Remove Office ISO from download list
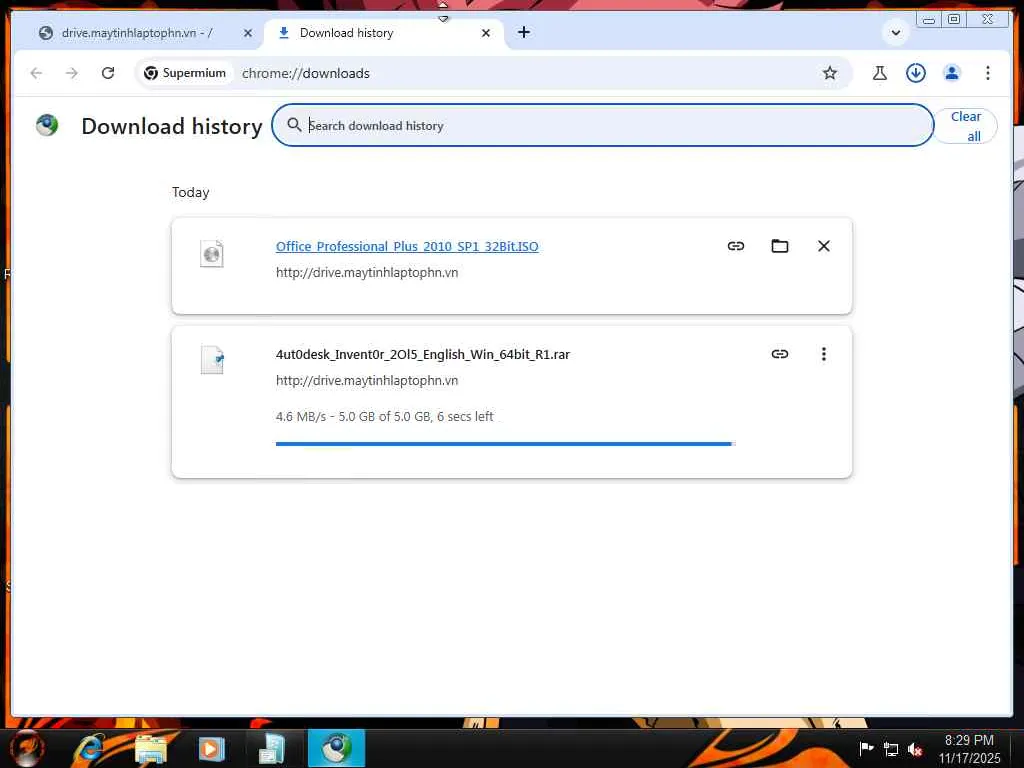 (824, 246)
